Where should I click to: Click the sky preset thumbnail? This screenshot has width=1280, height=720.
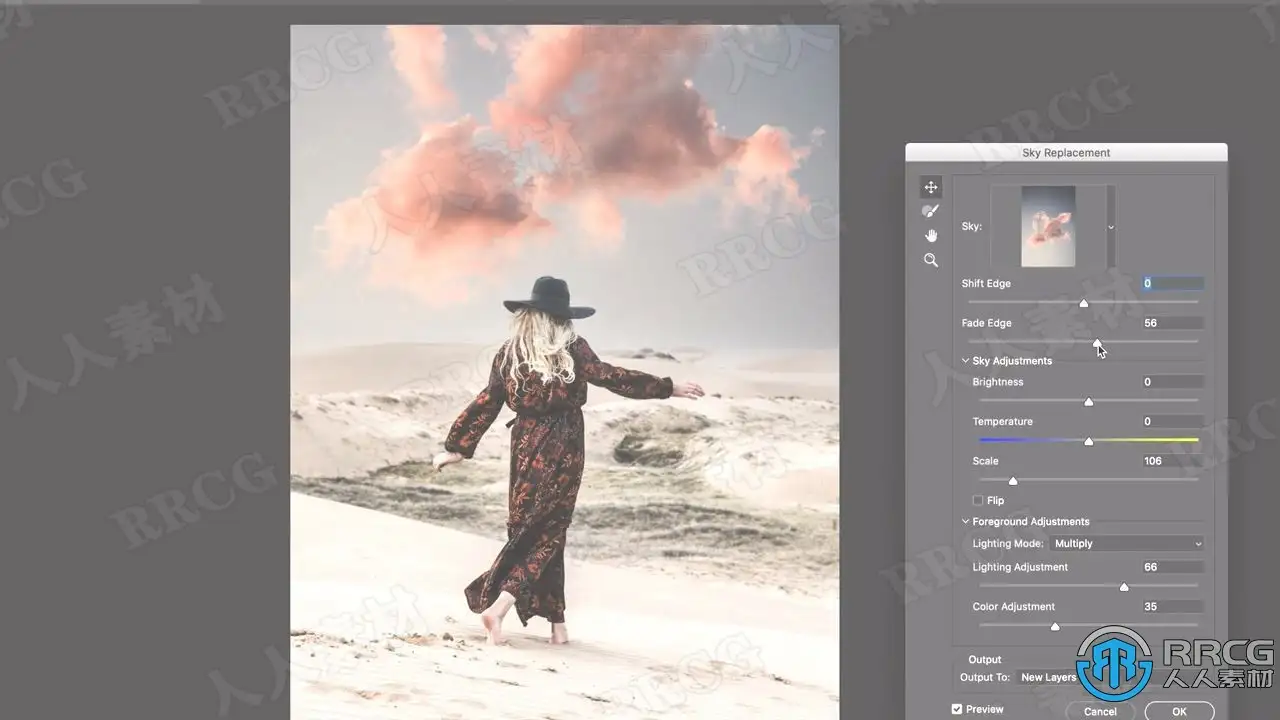pos(1048,226)
